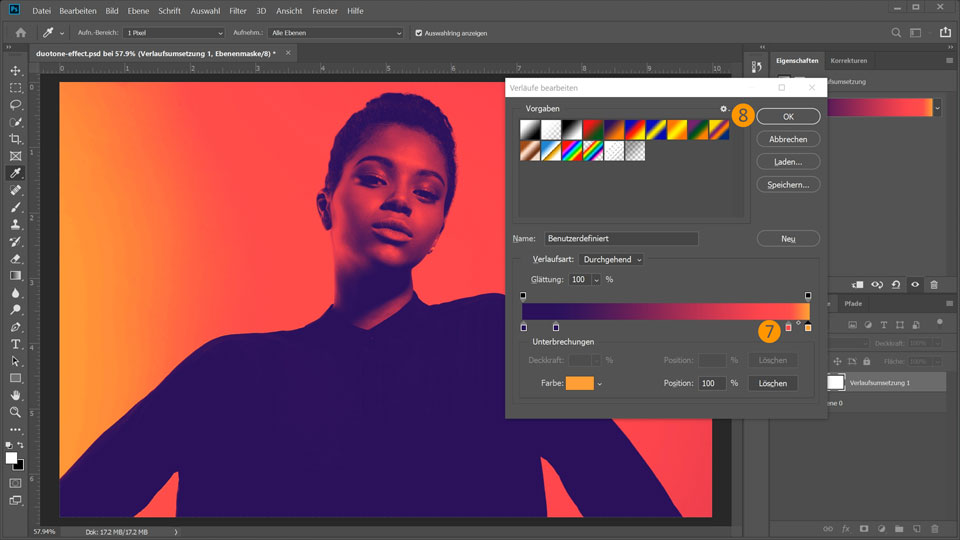
Task: Click the Name field 'Benutzerdefiniert'
Action: (x=620, y=239)
